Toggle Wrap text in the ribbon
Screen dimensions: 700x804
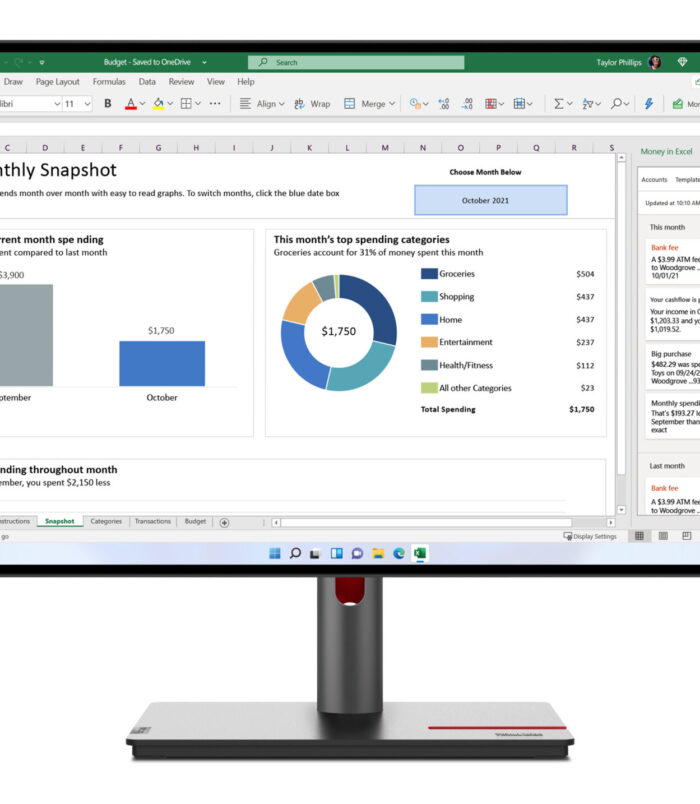[312, 104]
